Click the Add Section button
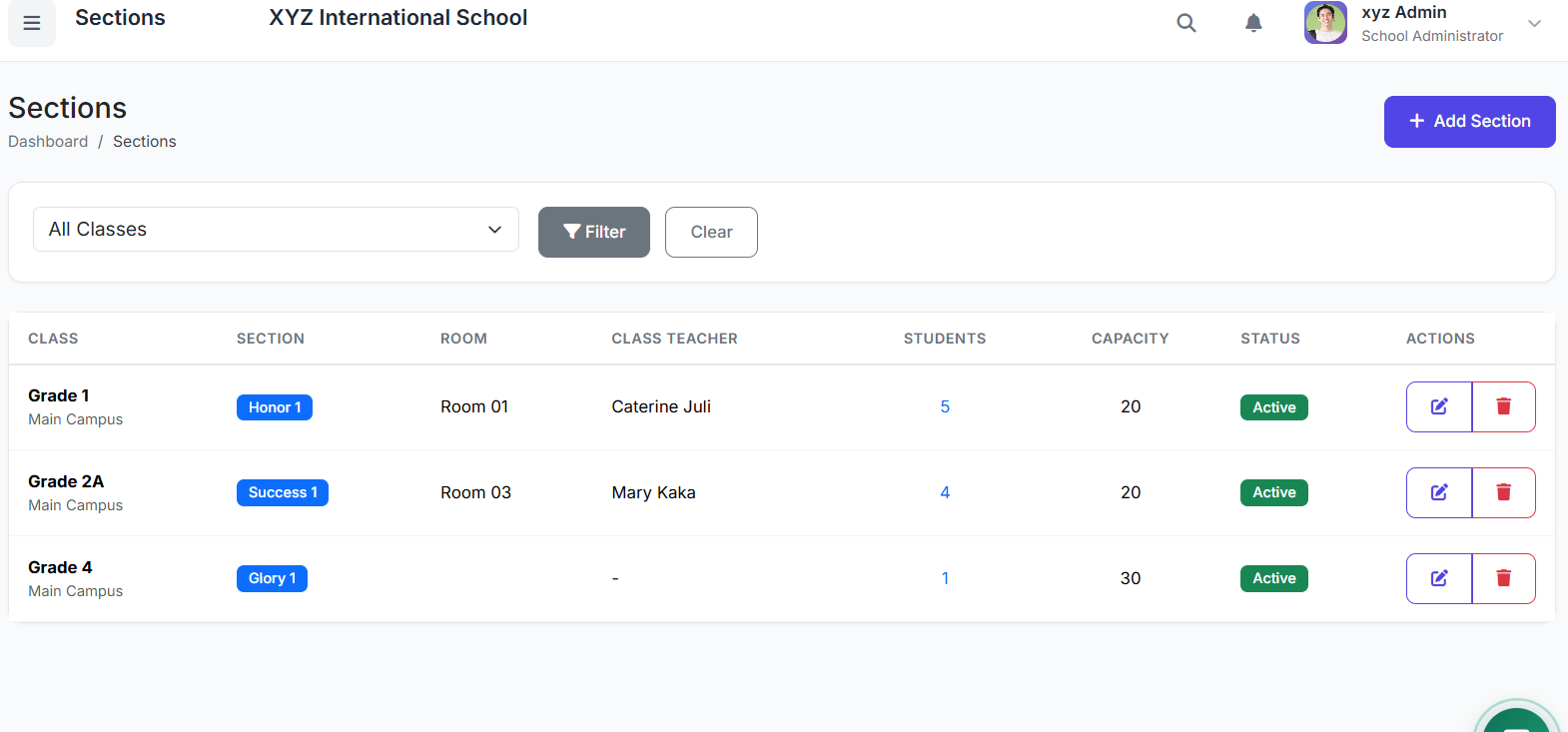This screenshot has height=732, width=1568. (1469, 122)
